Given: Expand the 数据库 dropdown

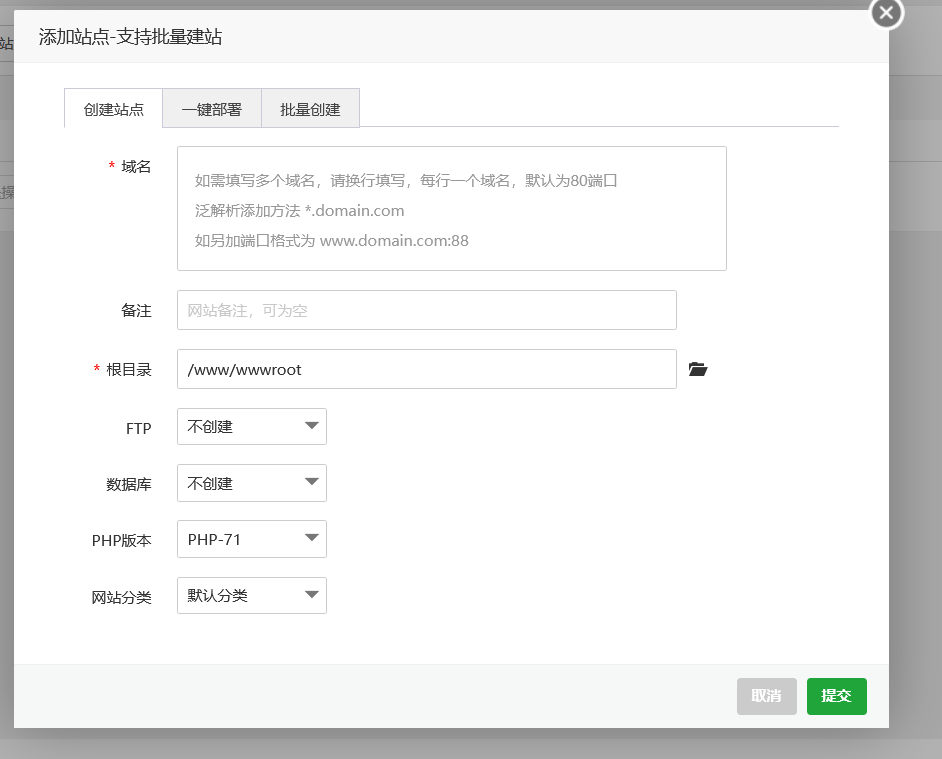Looking at the screenshot, I should tap(251, 483).
